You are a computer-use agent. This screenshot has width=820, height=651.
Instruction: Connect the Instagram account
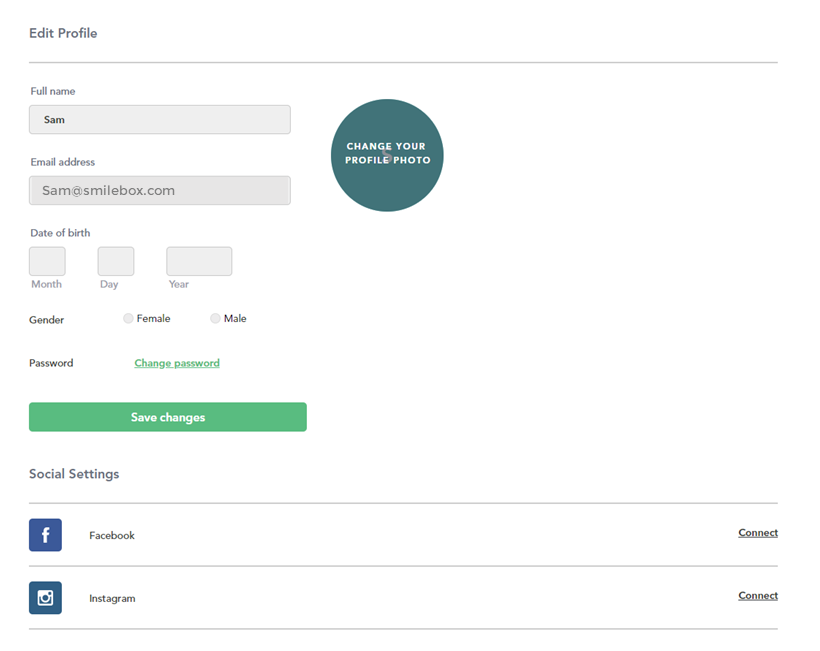758,596
